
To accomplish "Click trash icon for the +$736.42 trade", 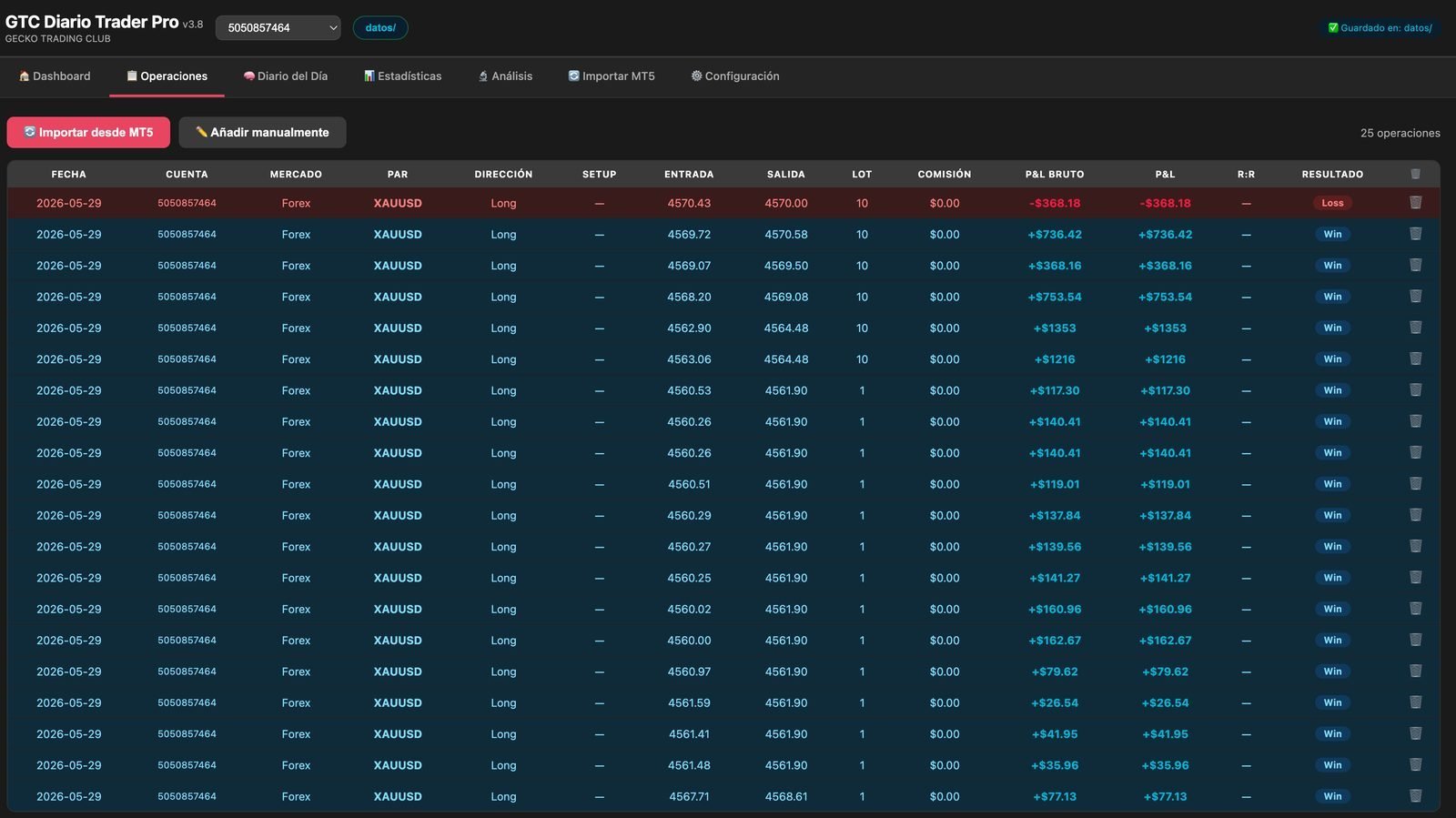I will (x=1415, y=234).
